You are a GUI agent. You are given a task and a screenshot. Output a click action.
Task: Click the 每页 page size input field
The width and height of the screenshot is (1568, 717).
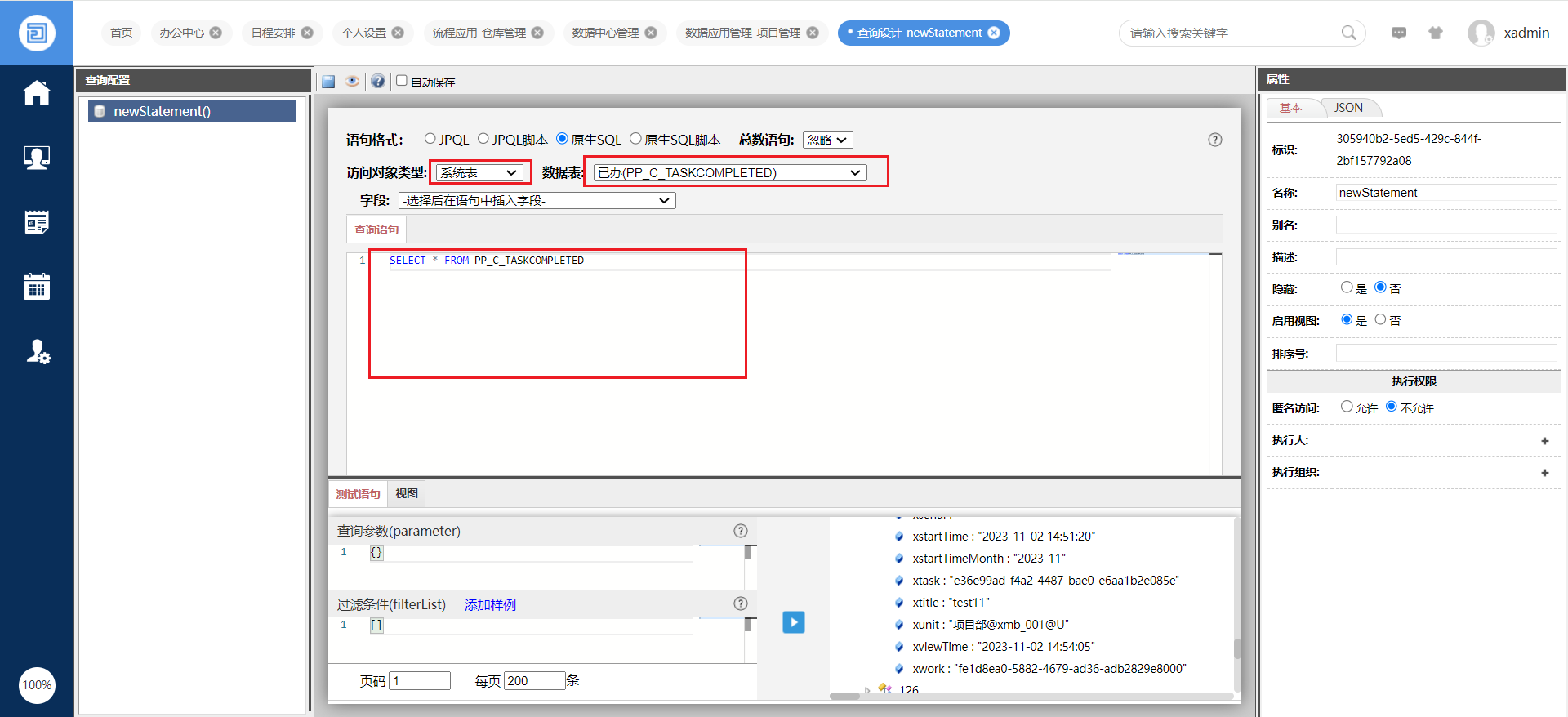[534, 681]
